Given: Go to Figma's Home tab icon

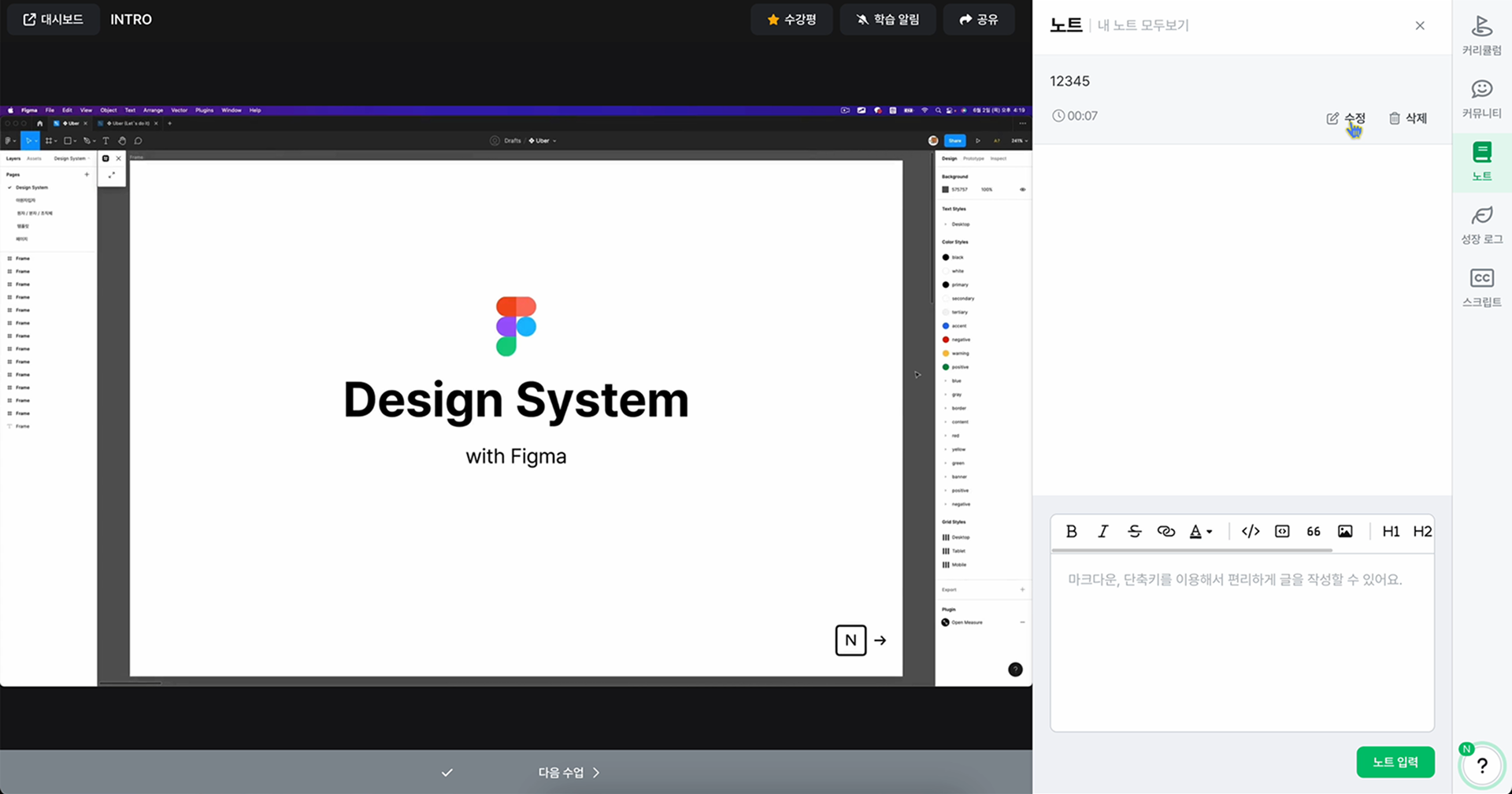Looking at the screenshot, I should point(39,124).
